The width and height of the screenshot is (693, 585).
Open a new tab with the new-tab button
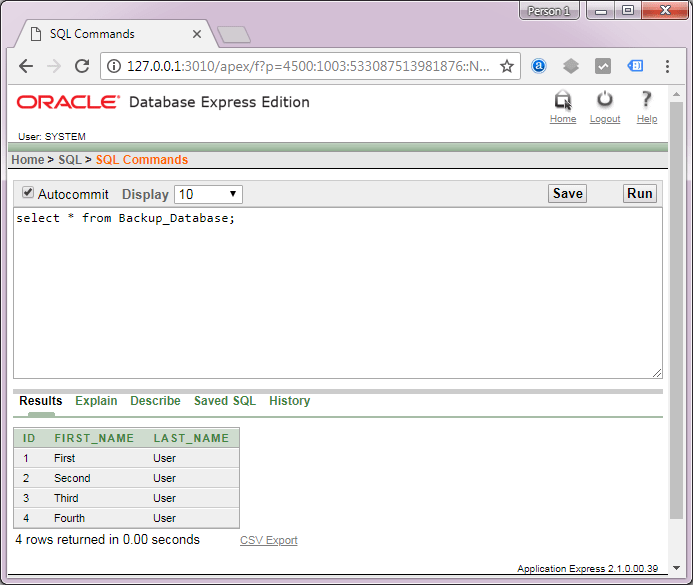coord(234,34)
